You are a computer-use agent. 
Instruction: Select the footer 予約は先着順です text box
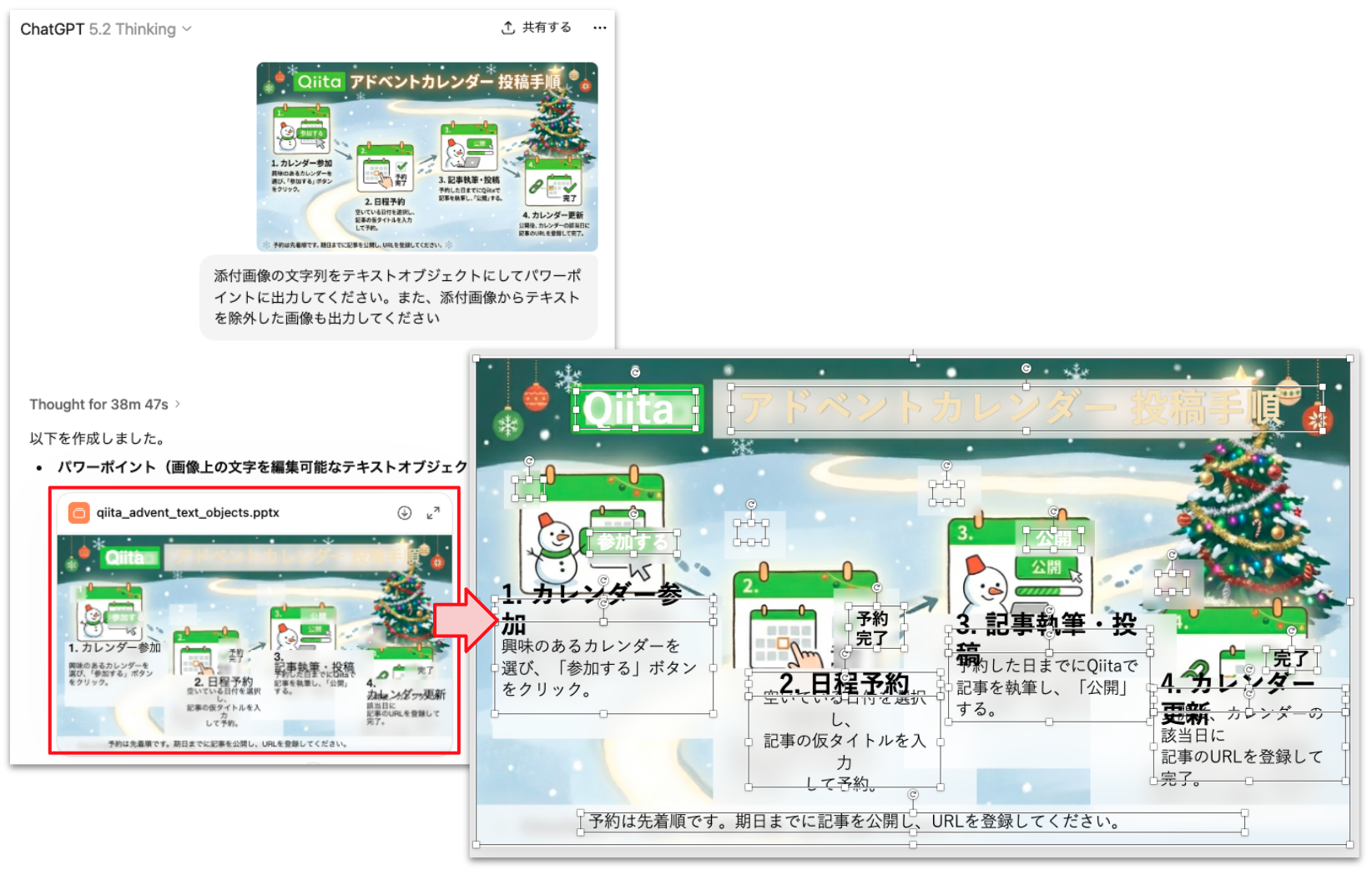point(912,822)
